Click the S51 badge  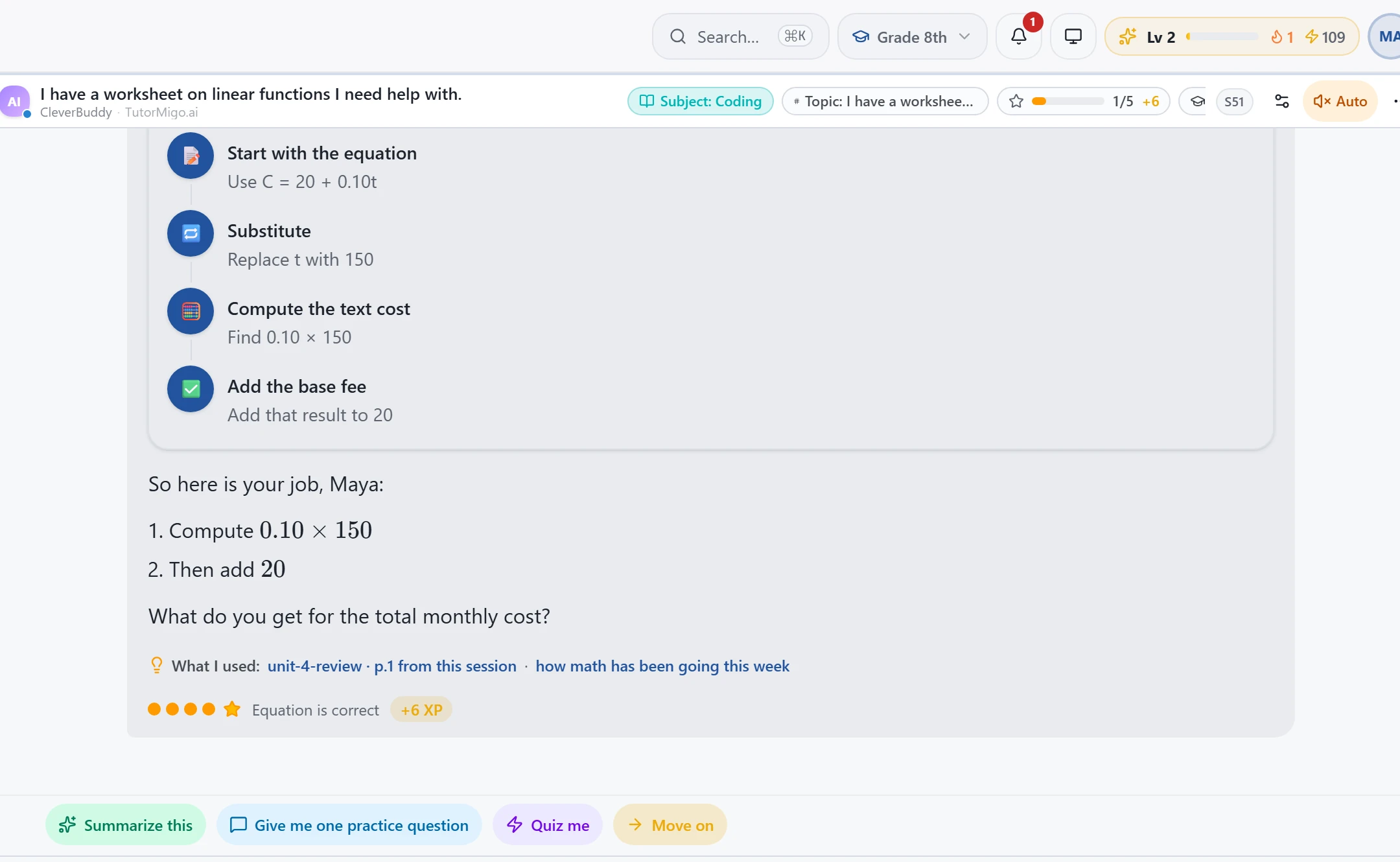click(1234, 101)
